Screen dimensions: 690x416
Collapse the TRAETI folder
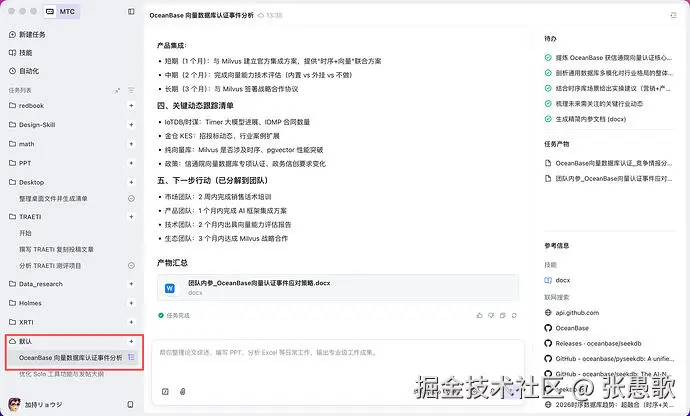tap(25, 217)
